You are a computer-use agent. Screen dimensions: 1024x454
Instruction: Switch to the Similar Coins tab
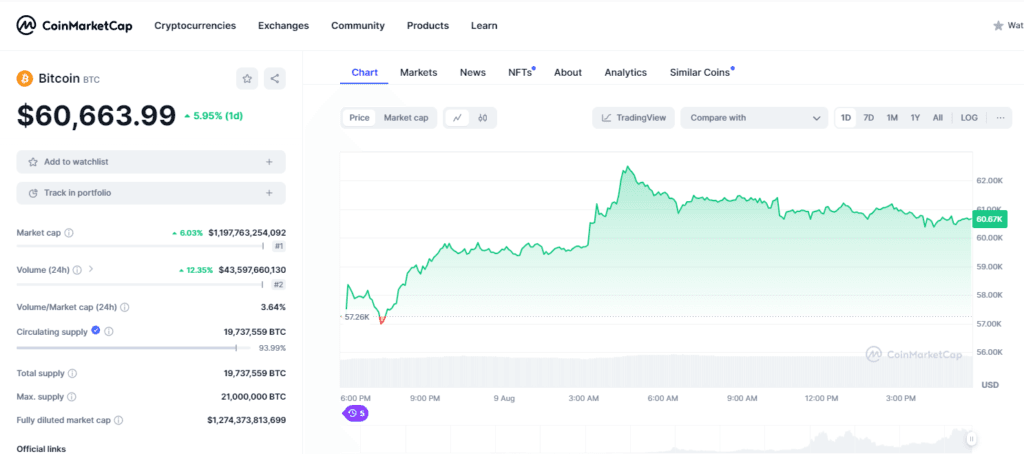[700, 73]
